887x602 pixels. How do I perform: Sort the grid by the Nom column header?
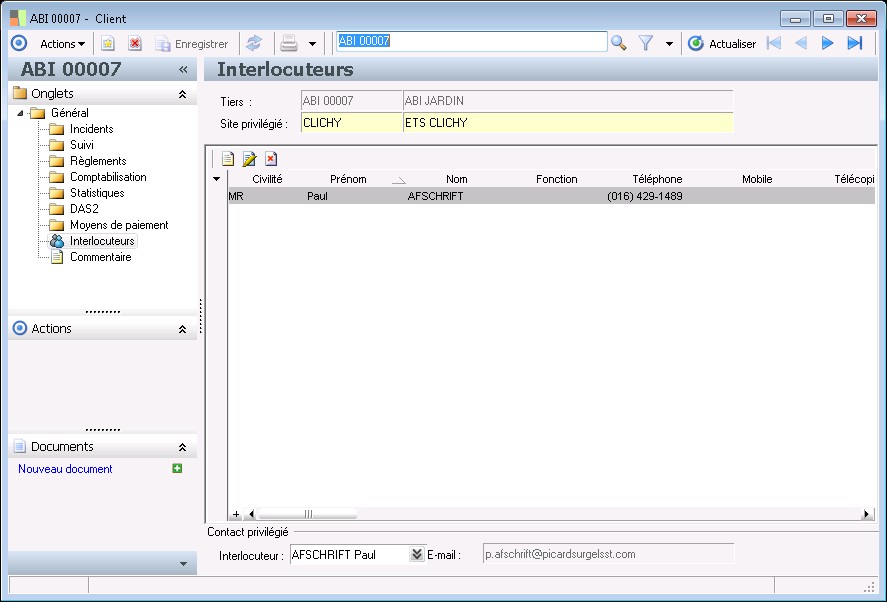tap(456, 179)
